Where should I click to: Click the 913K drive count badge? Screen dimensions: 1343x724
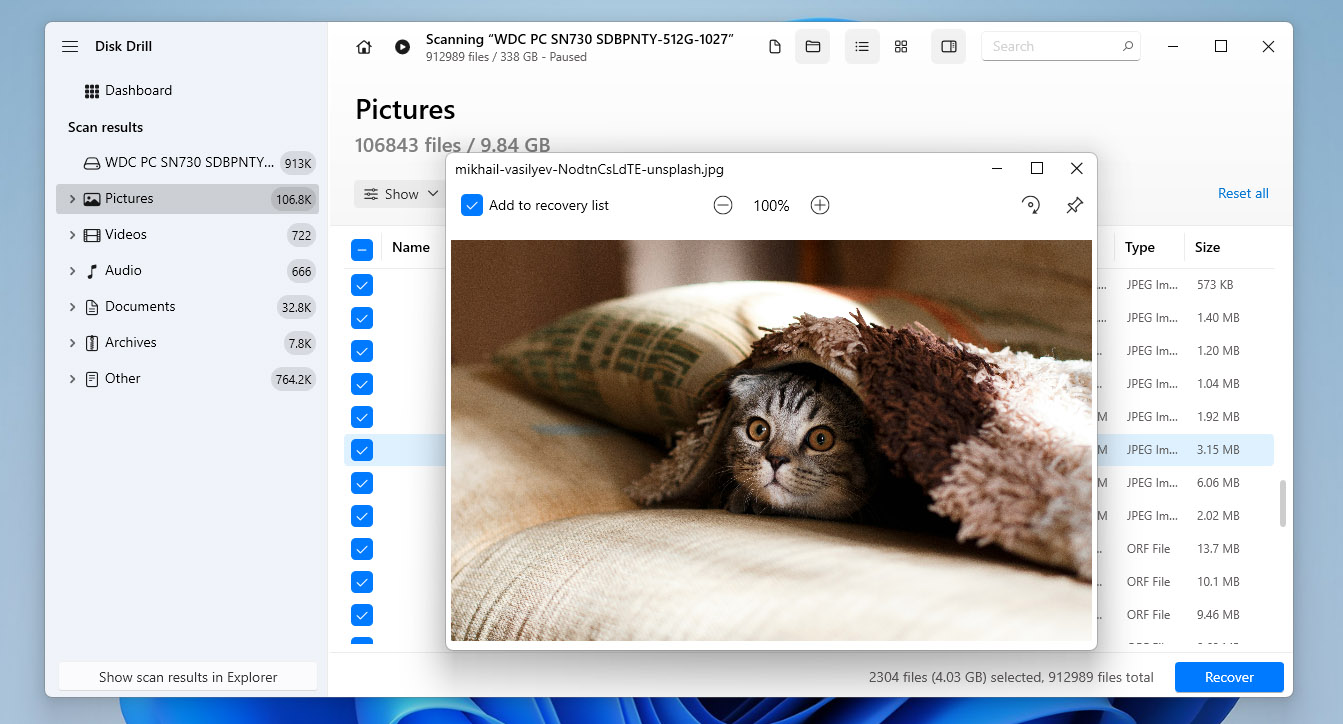(x=299, y=164)
